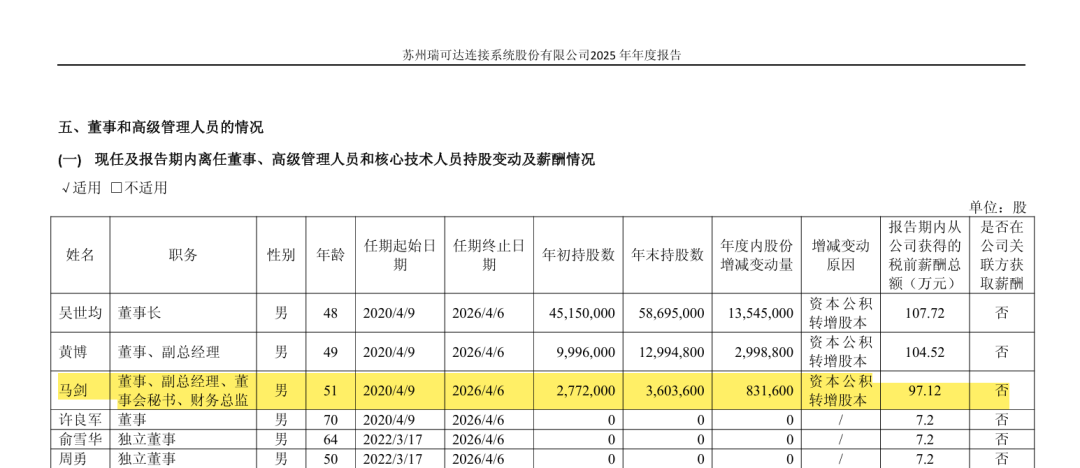The width and height of the screenshot is (1080, 468).
Task: Click the value 9,996,000
Action: click(585, 352)
